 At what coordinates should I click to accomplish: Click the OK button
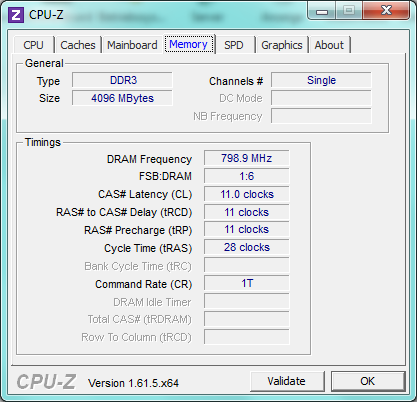coord(368,381)
